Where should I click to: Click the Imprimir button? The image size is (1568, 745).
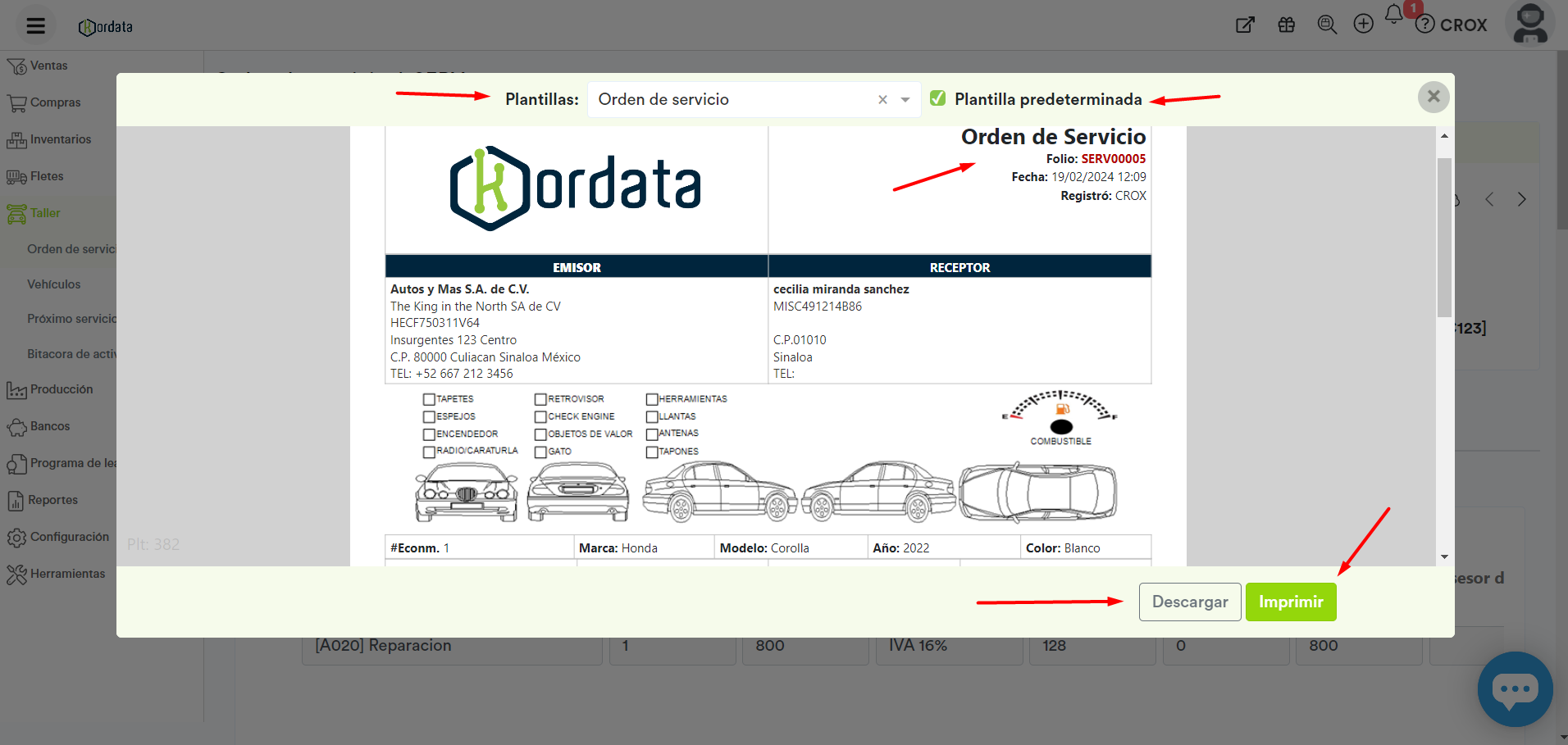(x=1290, y=602)
